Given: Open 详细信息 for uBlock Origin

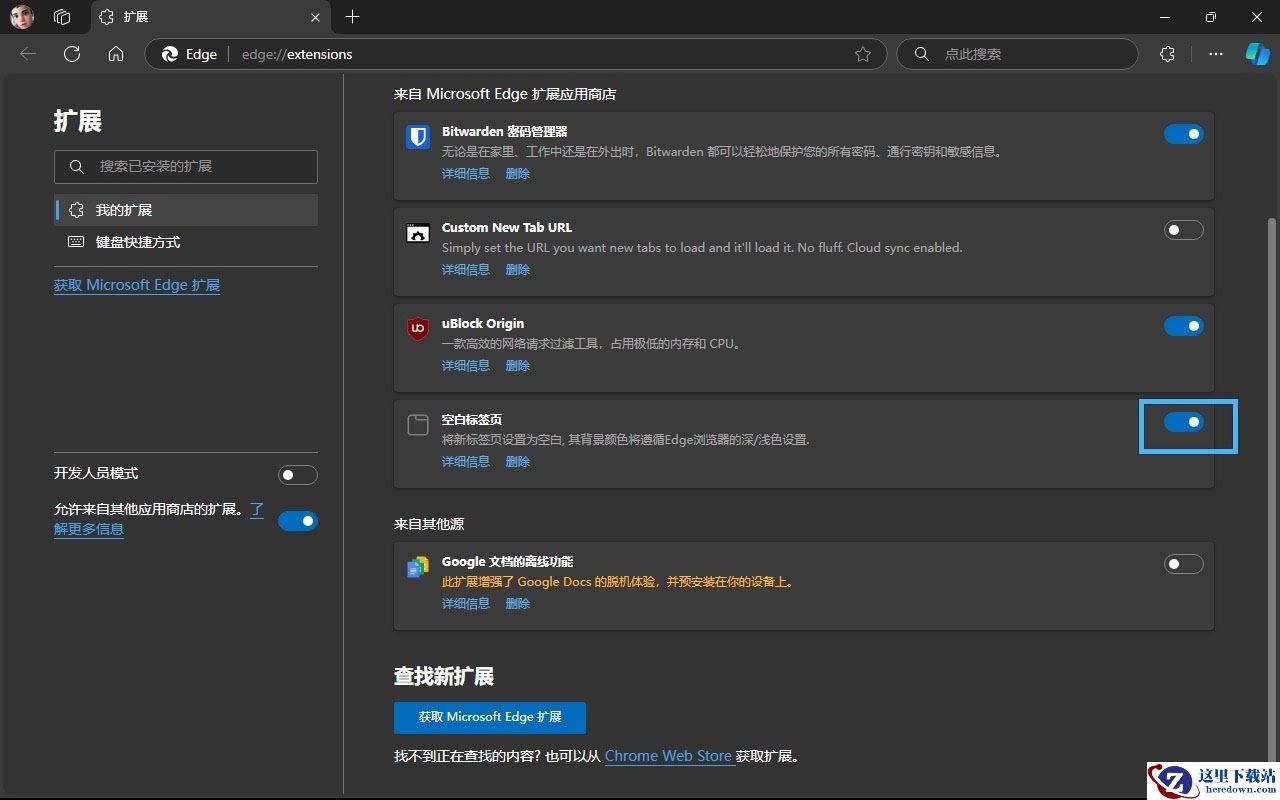Looking at the screenshot, I should (466, 365).
